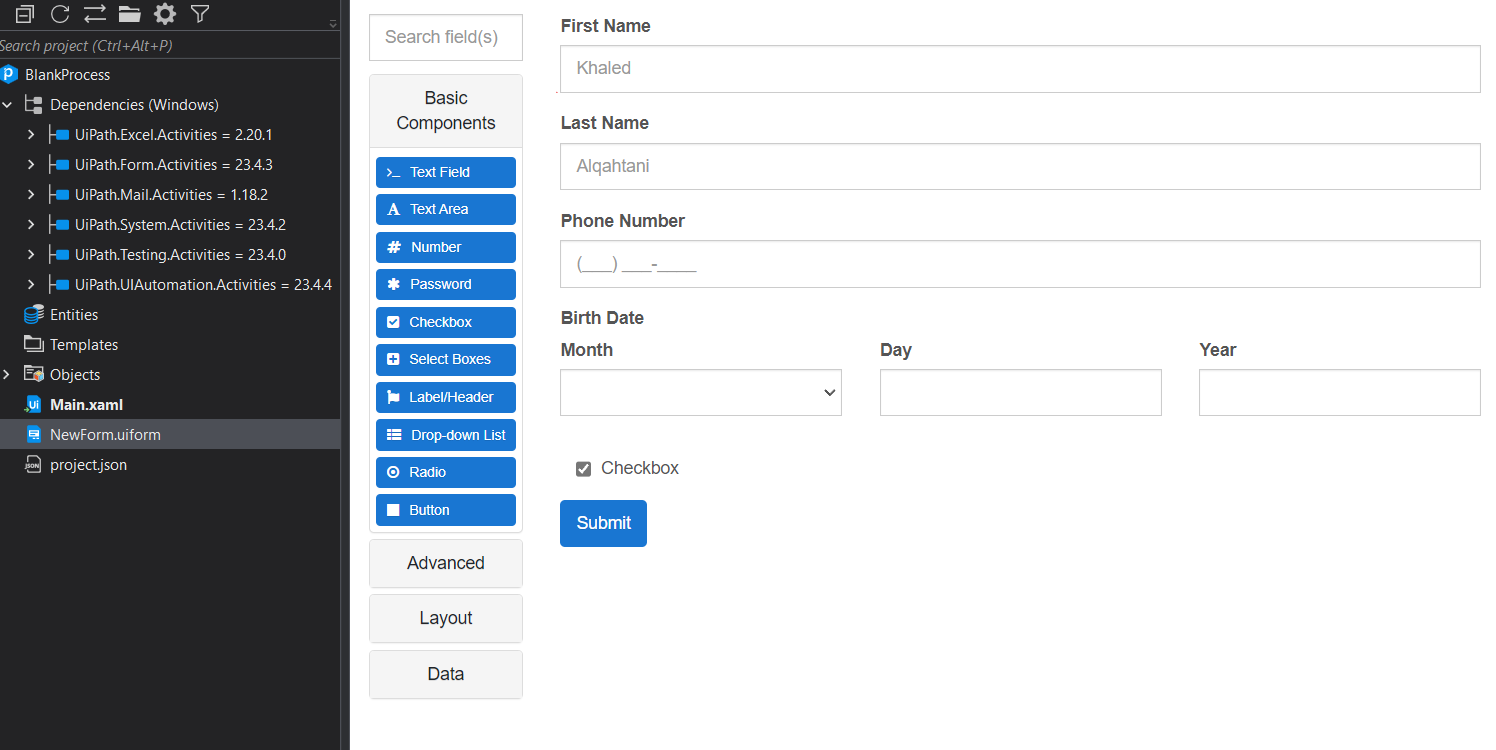The width and height of the screenshot is (1496, 750).
Task: Open the project folder icon
Action: click(x=129, y=14)
